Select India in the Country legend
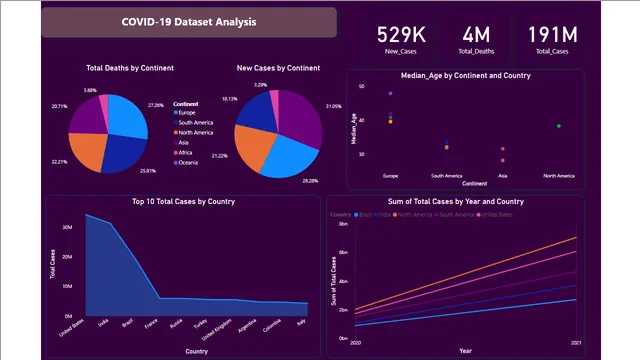The height and width of the screenshot is (360, 640). (x=382, y=215)
